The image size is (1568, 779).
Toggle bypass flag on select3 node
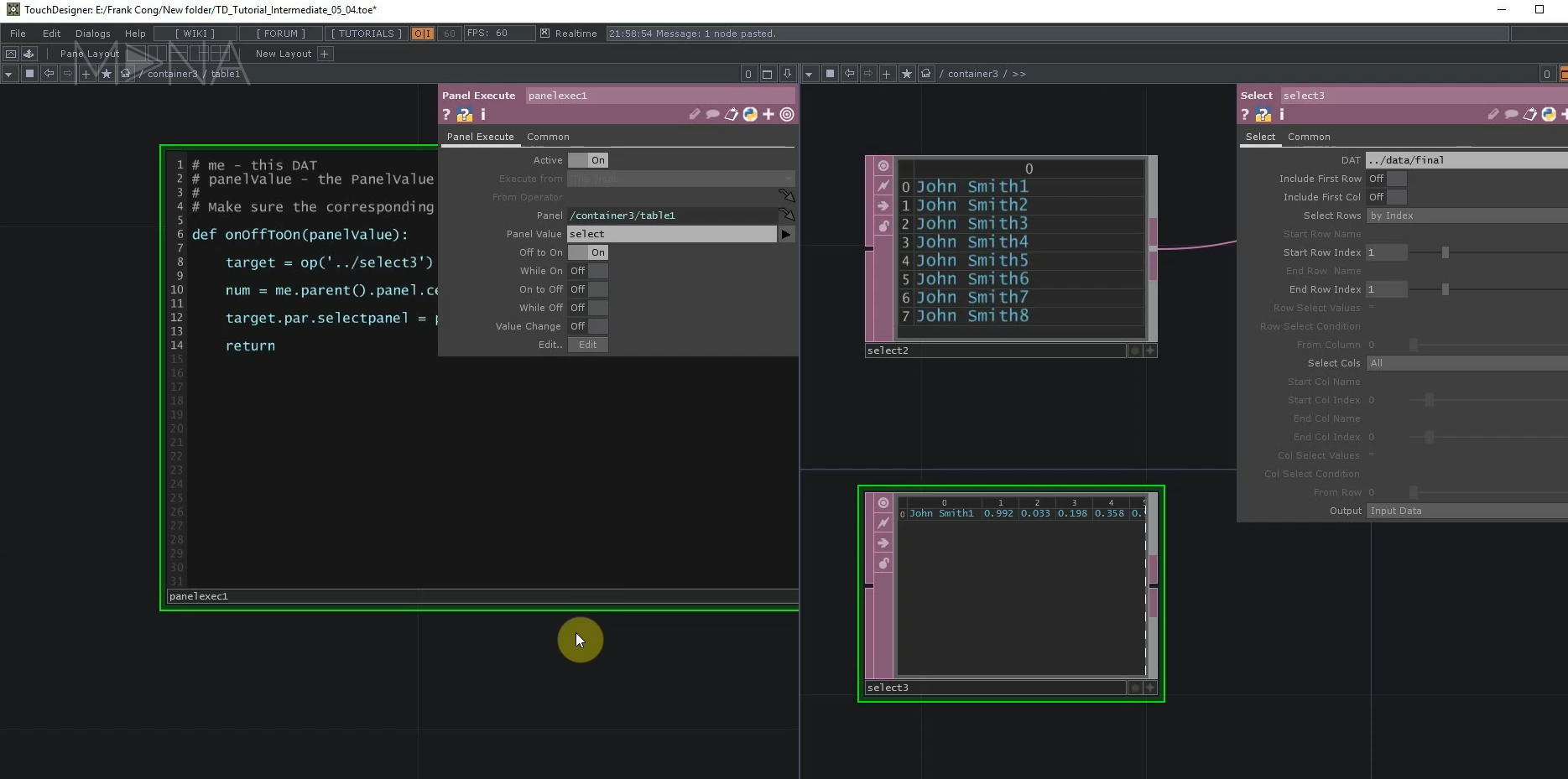883,543
